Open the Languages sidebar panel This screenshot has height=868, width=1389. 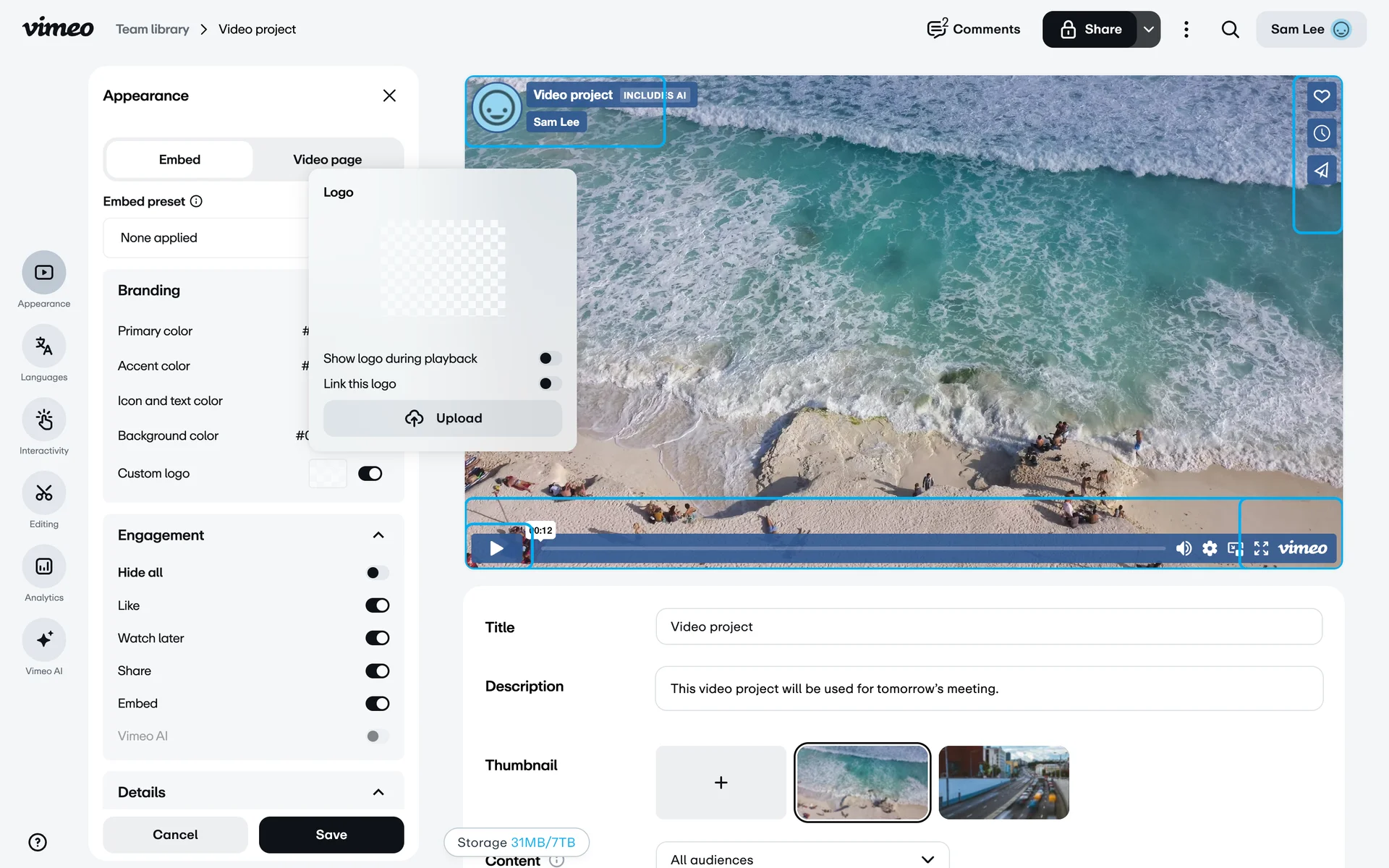(43, 346)
